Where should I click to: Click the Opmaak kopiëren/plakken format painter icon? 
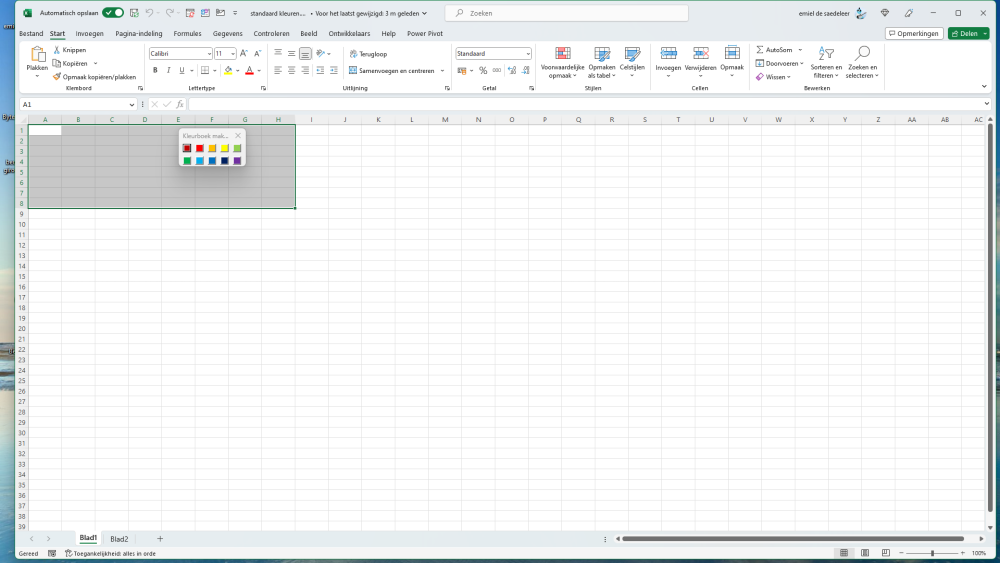point(57,76)
